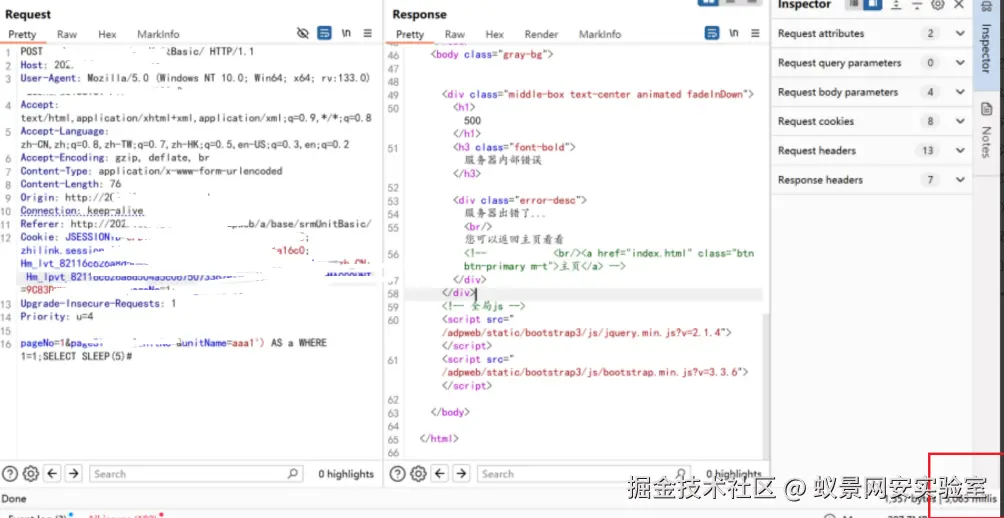This screenshot has height=518, width=1004.
Task: Focus the Response search field
Action: tap(584, 474)
